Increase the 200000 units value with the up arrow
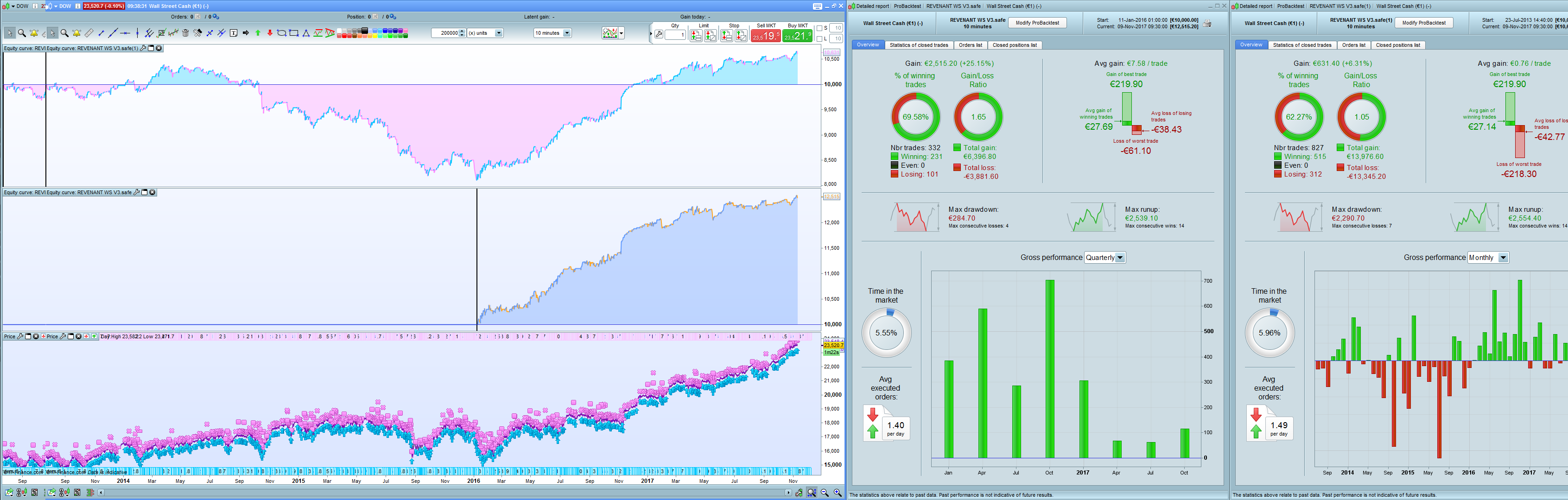 pyautogui.click(x=463, y=31)
